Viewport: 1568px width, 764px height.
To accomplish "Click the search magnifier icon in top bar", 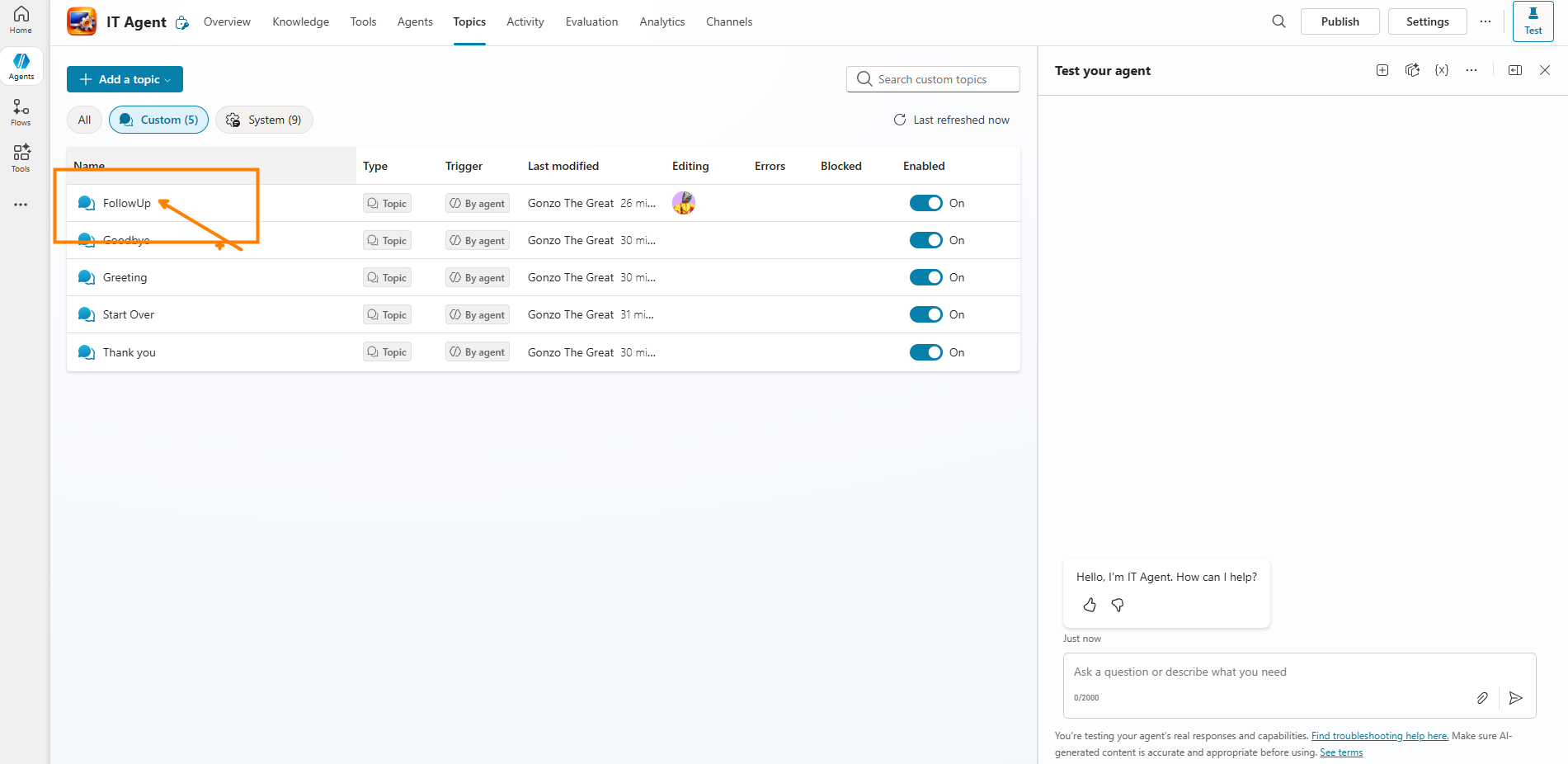I will coord(1278,21).
